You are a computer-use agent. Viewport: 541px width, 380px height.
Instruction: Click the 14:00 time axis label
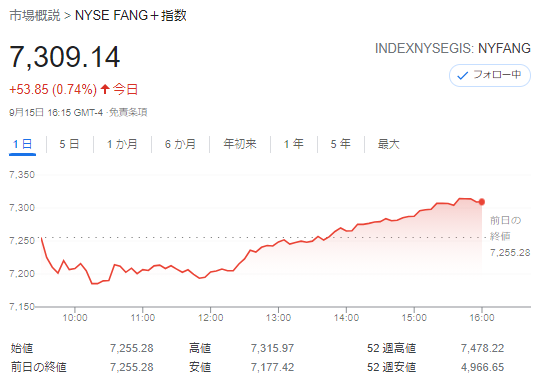[x=346, y=318]
